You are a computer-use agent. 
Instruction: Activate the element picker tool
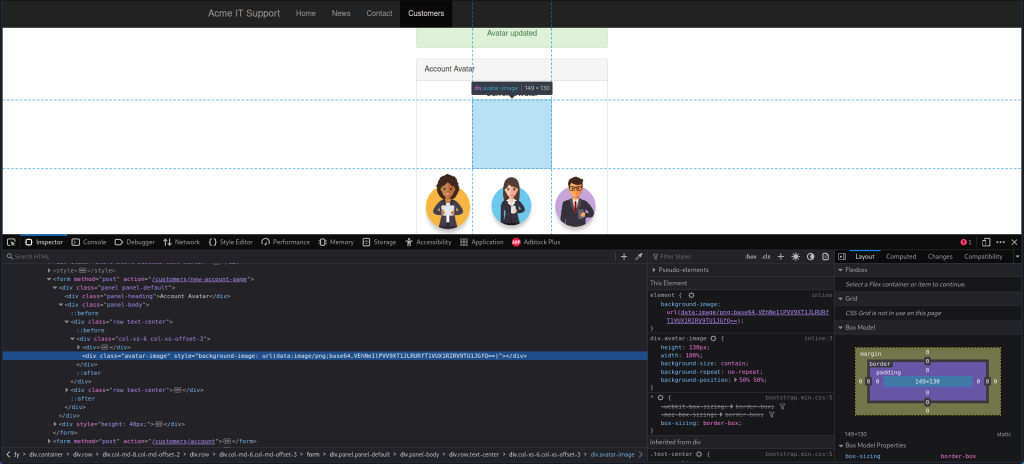click(x=11, y=242)
